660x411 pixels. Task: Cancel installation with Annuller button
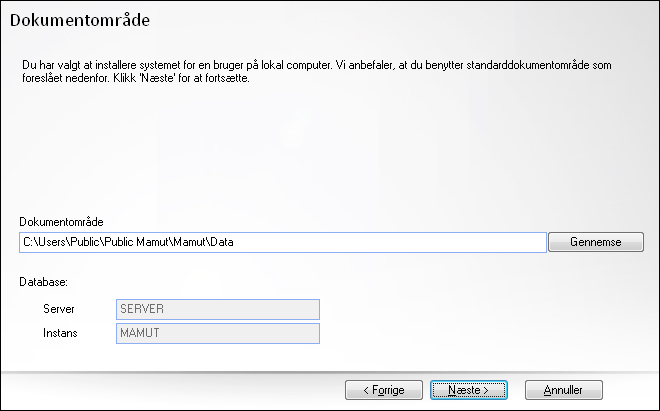pyautogui.click(x=564, y=390)
